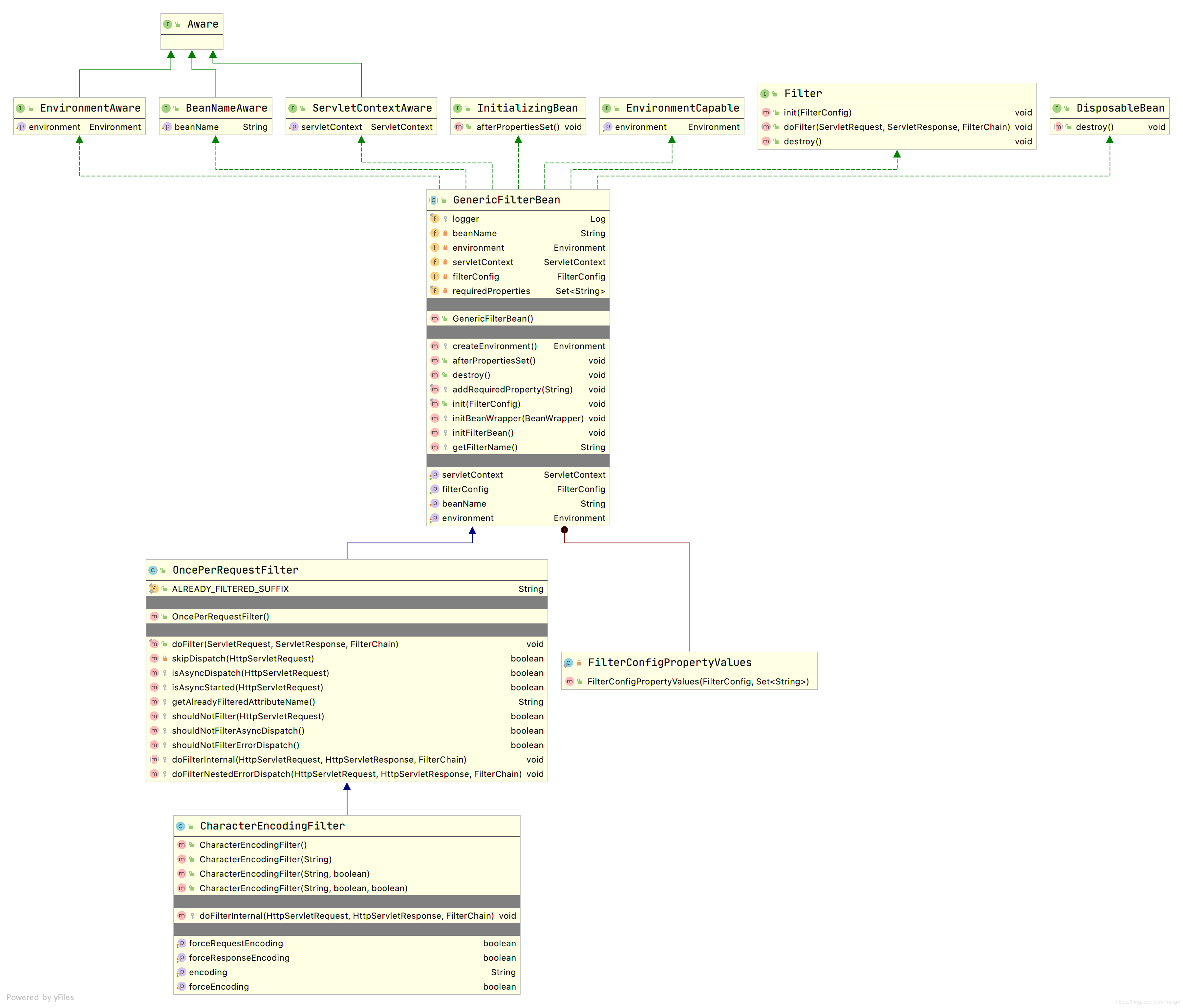Click the servletContext field in GenericFilterBean
The width and height of the screenshot is (1183, 1008).
pyautogui.click(x=518, y=262)
